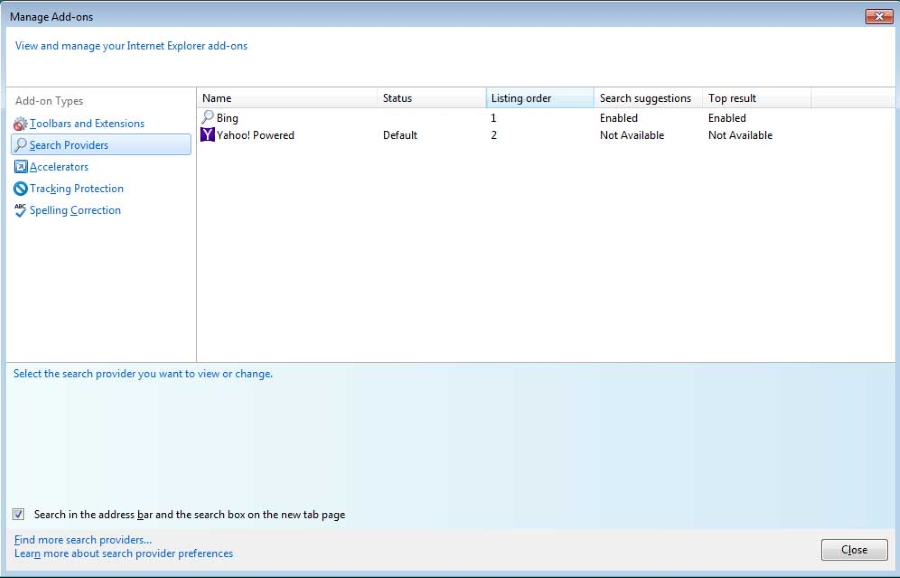
Task: Select the Yahoo! Powered provider row
Action: tap(256, 135)
